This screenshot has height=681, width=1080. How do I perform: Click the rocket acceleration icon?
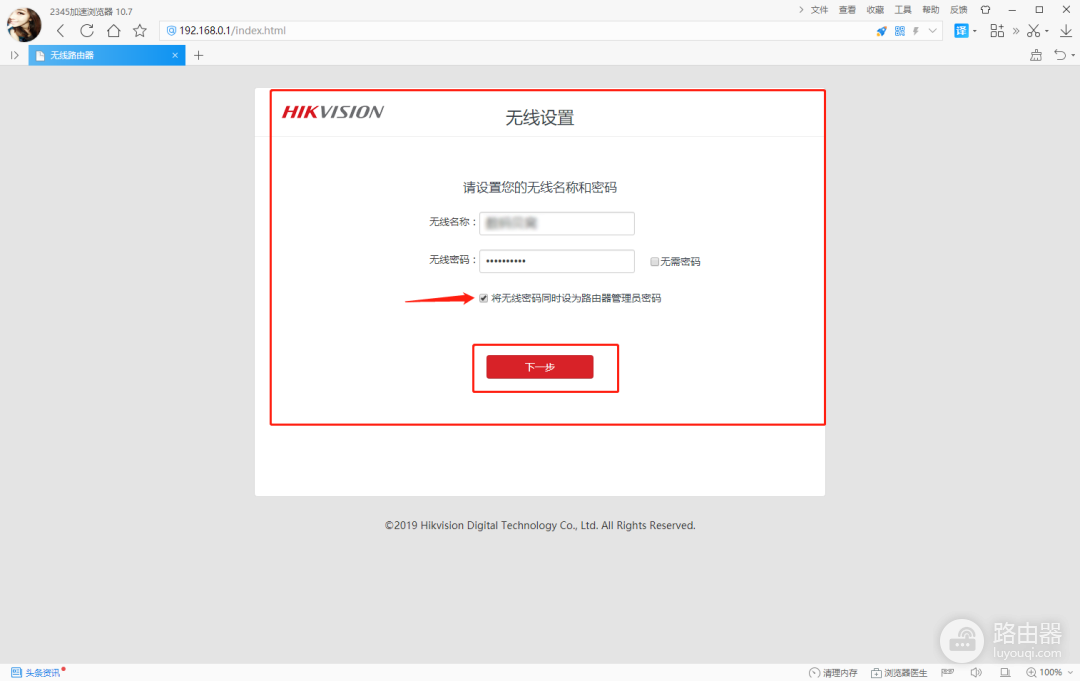point(881,31)
